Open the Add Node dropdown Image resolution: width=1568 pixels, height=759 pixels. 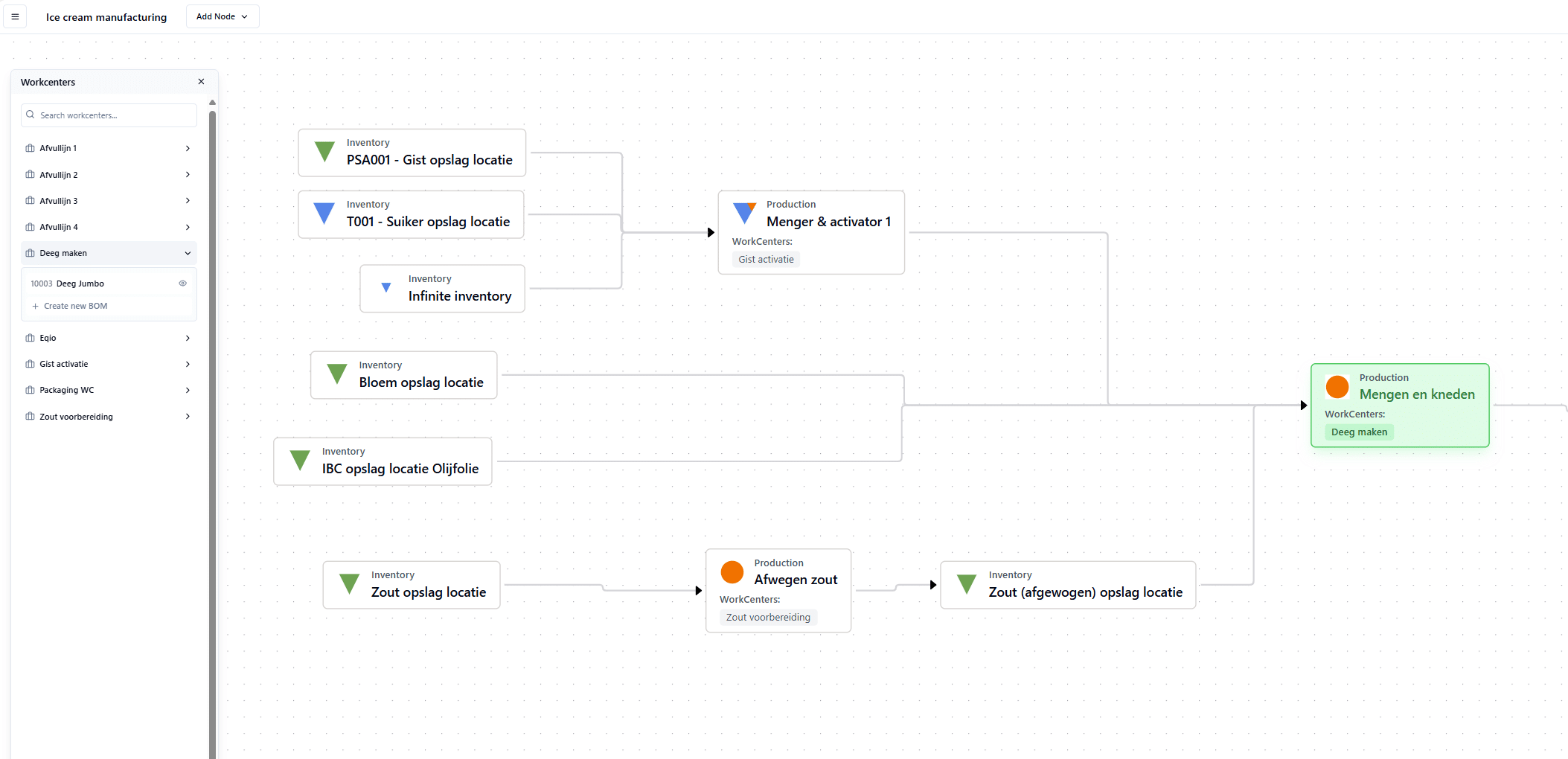(222, 16)
